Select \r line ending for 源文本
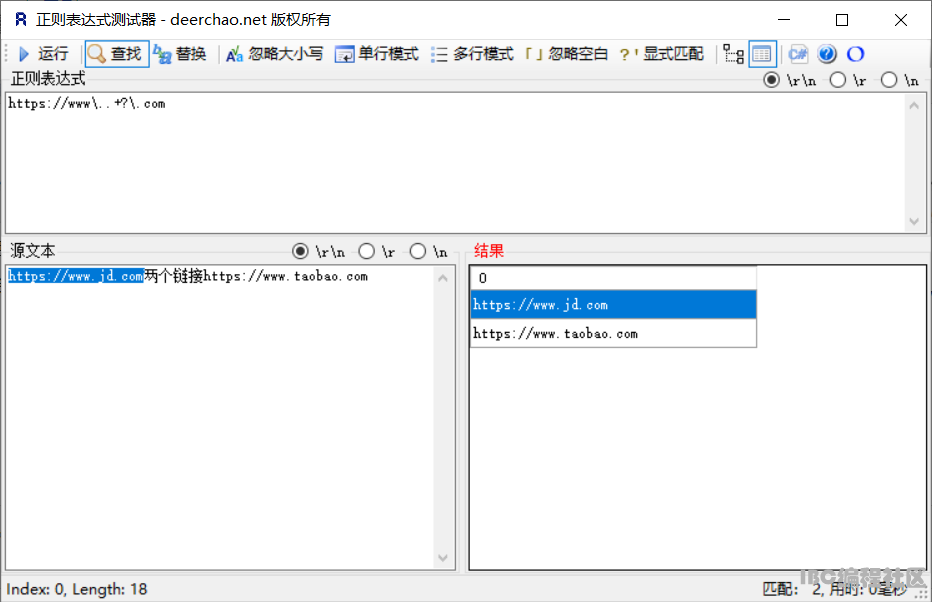The width and height of the screenshot is (932, 602). [367, 251]
